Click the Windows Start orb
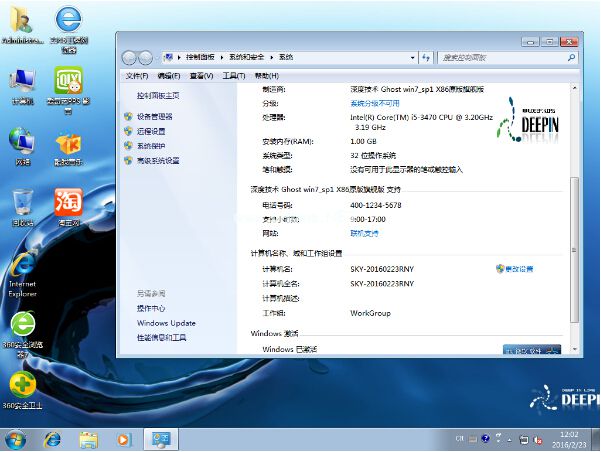601x452 pixels. [15, 440]
